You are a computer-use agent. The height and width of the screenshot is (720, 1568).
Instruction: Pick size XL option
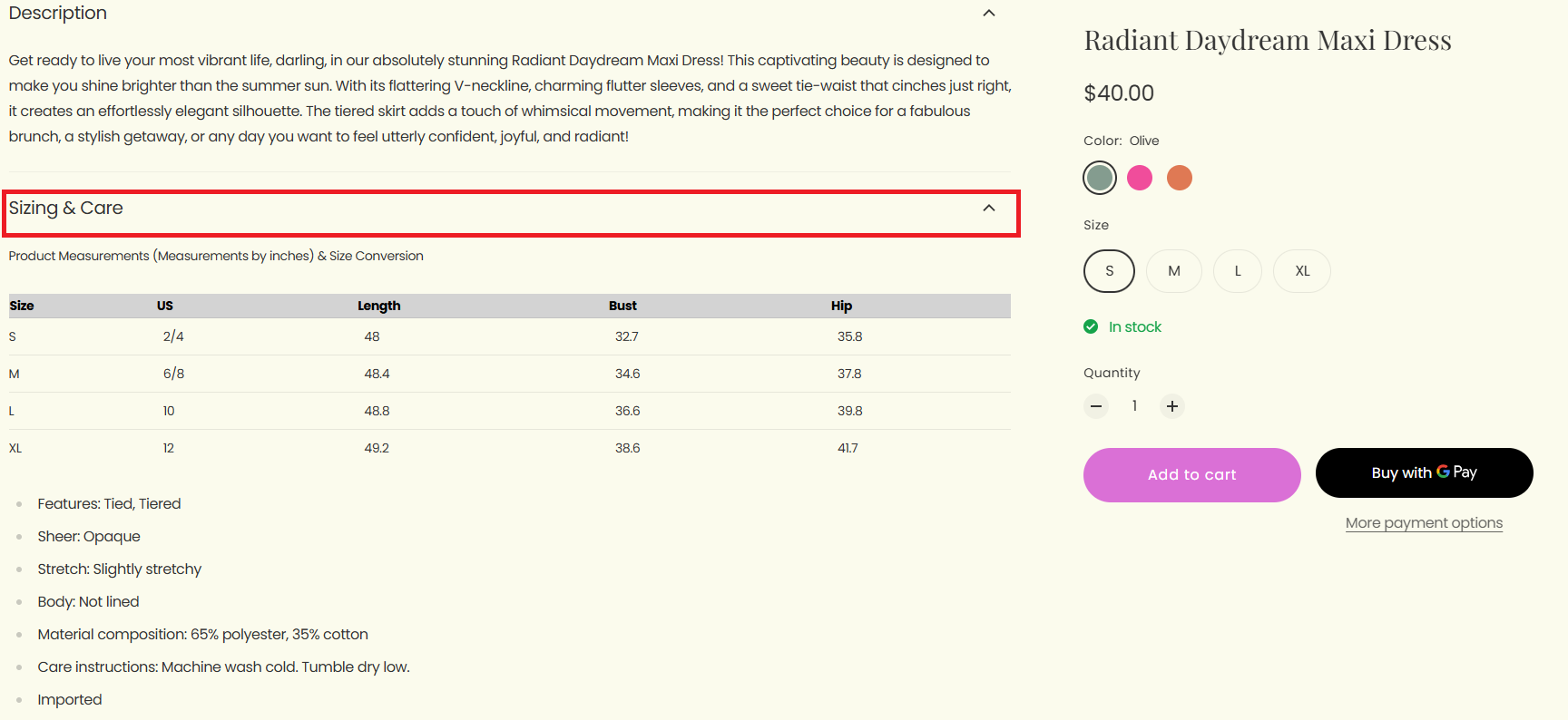point(1302,271)
